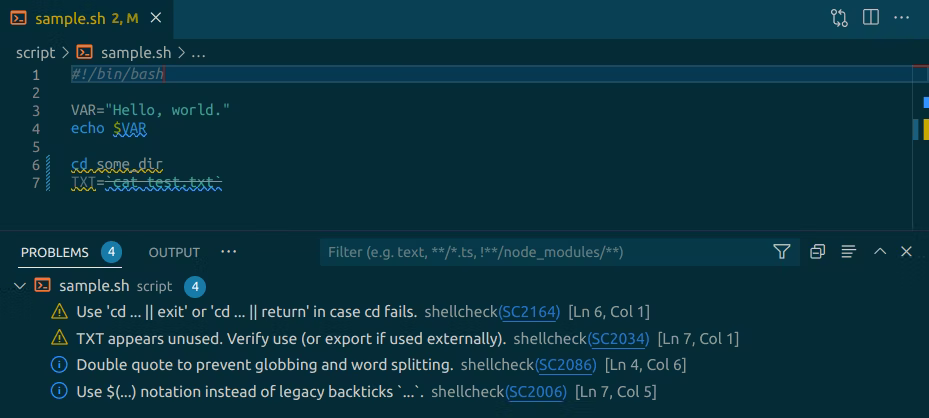This screenshot has height=418, width=929.
Task: Split the editor to the right
Action: [x=871, y=18]
